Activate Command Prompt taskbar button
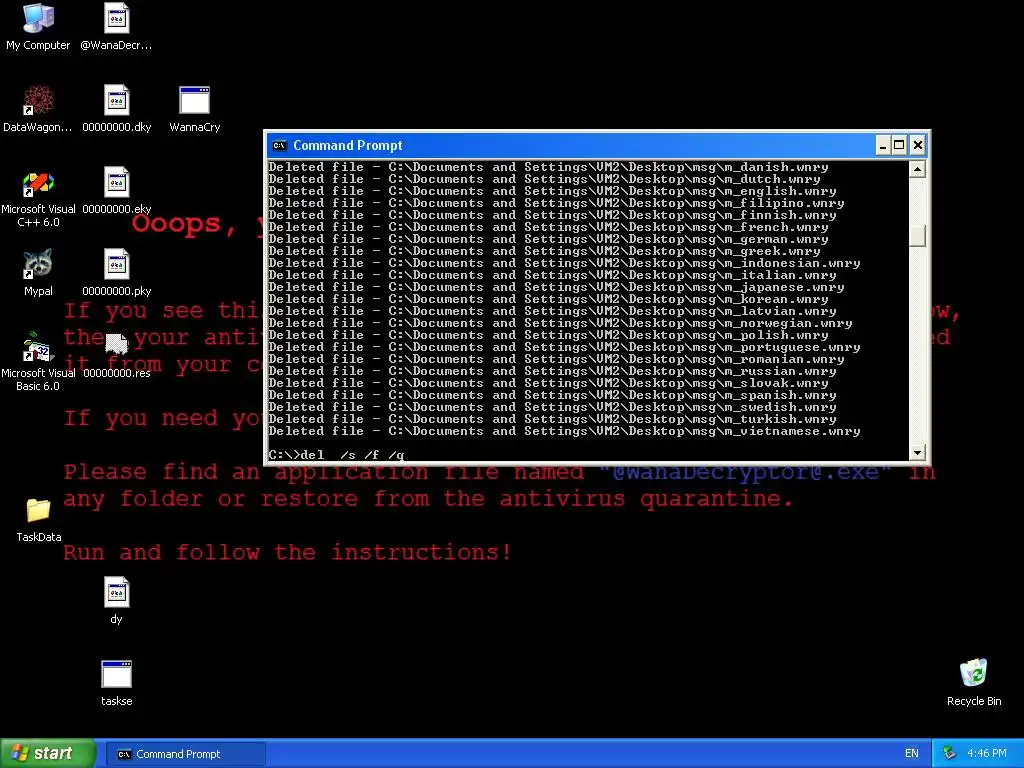1024x768 pixels. (186, 754)
